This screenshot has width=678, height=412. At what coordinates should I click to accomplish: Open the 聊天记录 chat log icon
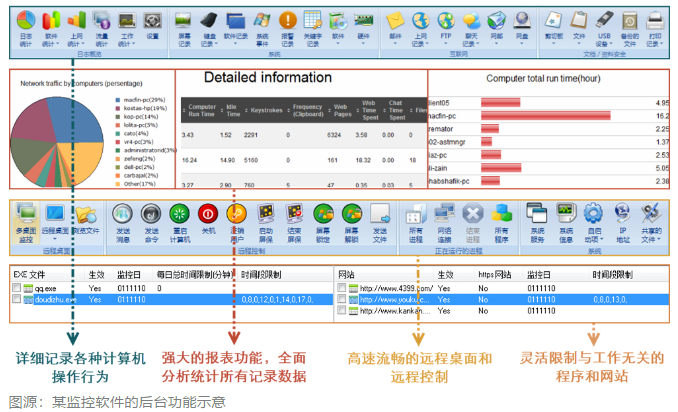tap(471, 26)
